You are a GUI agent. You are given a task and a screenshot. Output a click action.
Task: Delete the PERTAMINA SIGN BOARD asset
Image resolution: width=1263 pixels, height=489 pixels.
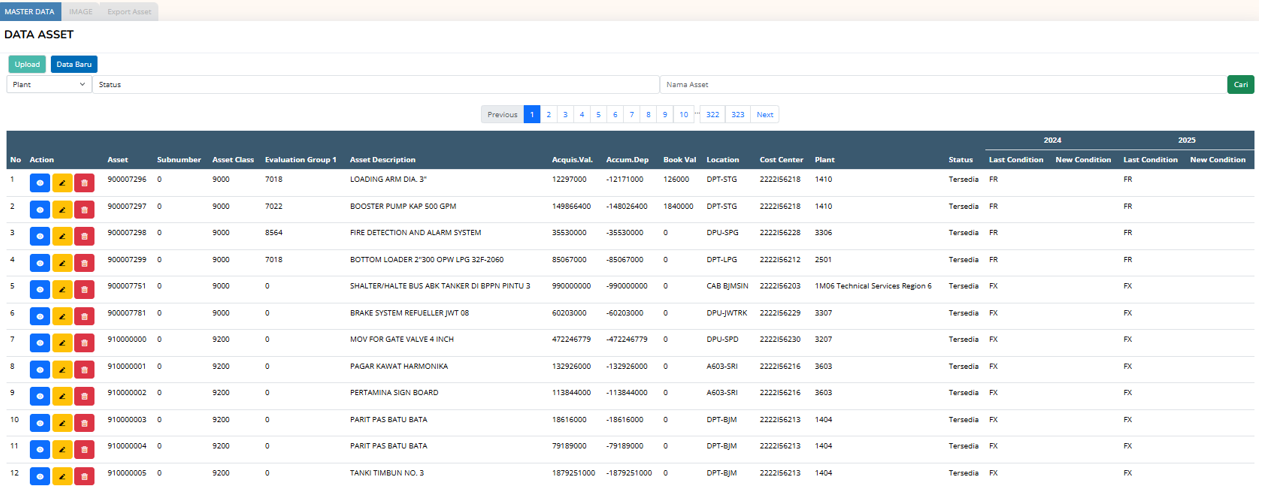click(84, 397)
